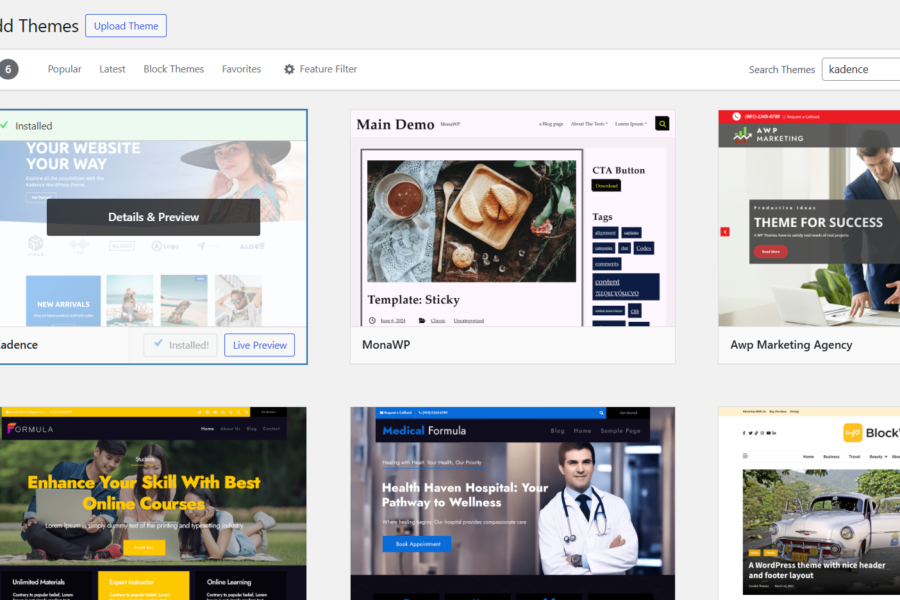Open Details & Preview for Kadence
This screenshot has height=600, width=900.
point(153,217)
